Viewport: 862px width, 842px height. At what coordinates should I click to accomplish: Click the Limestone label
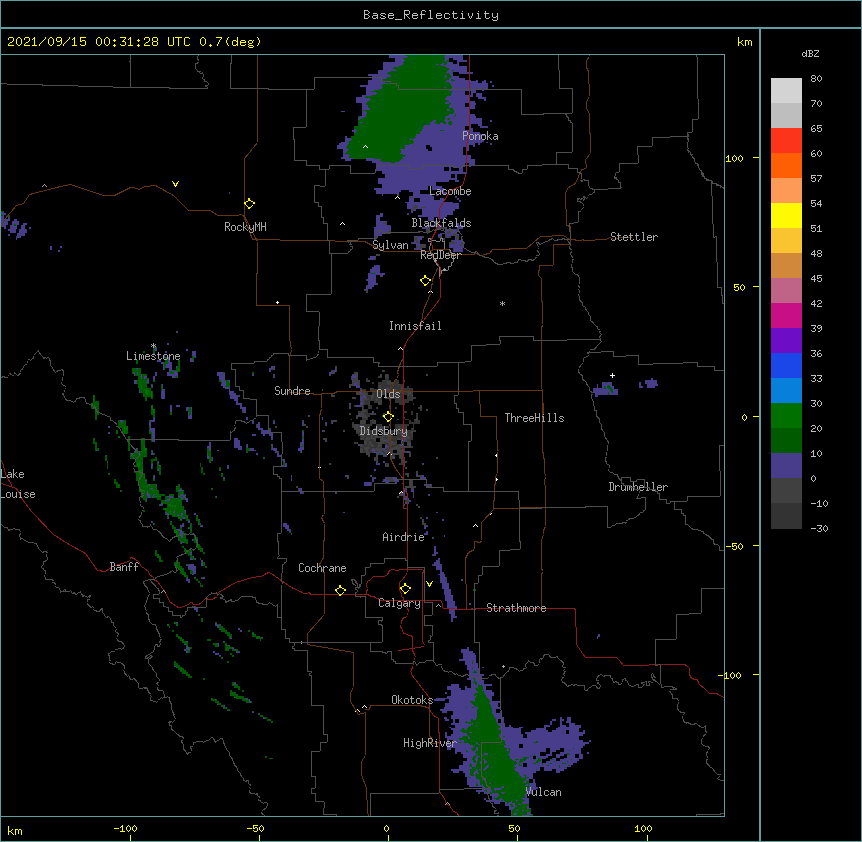pos(153,356)
